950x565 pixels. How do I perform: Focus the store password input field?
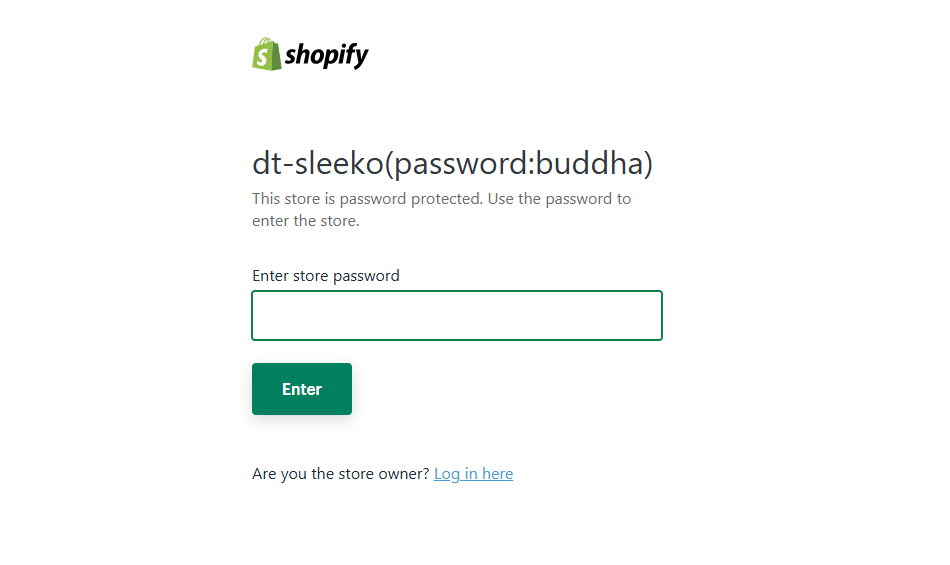click(457, 316)
